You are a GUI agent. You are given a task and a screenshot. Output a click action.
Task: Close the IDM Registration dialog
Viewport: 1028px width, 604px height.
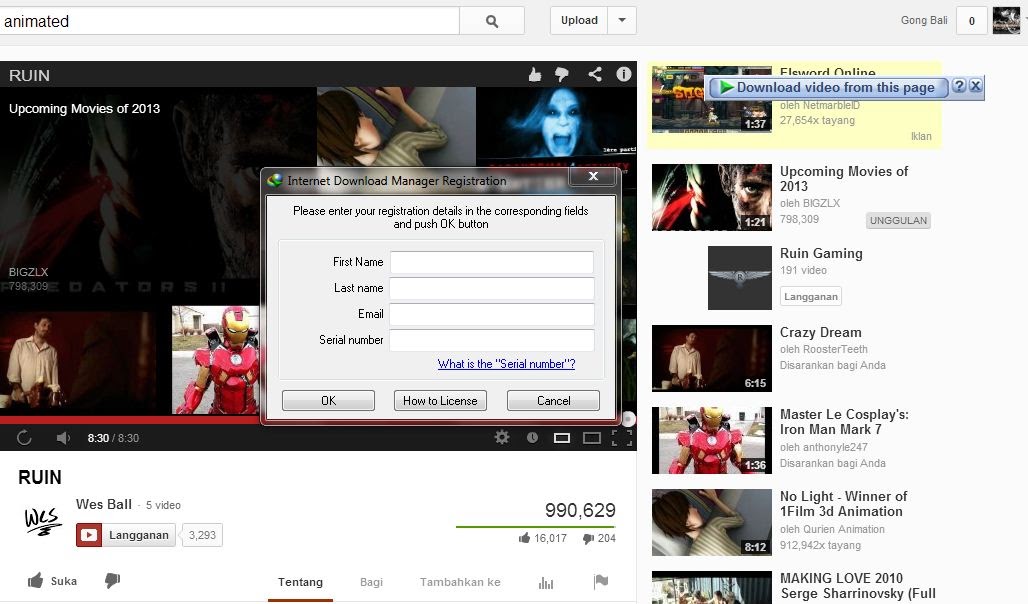593,176
